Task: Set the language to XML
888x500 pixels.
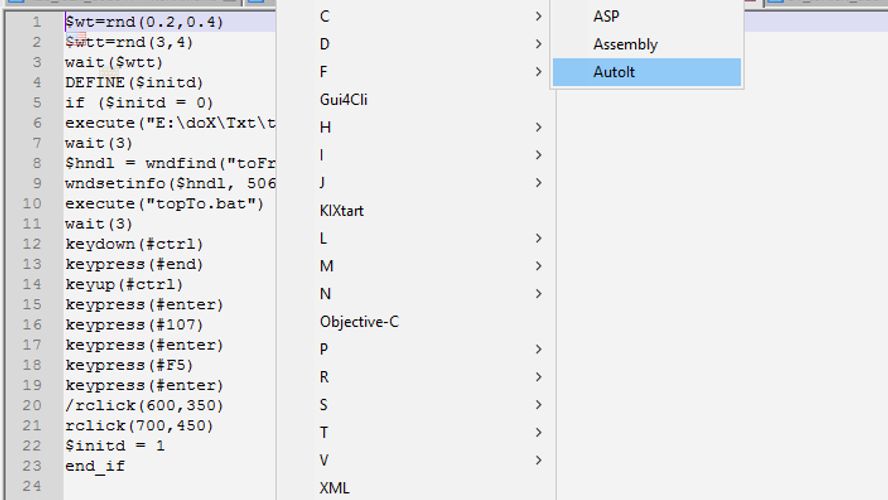Action: point(334,488)
